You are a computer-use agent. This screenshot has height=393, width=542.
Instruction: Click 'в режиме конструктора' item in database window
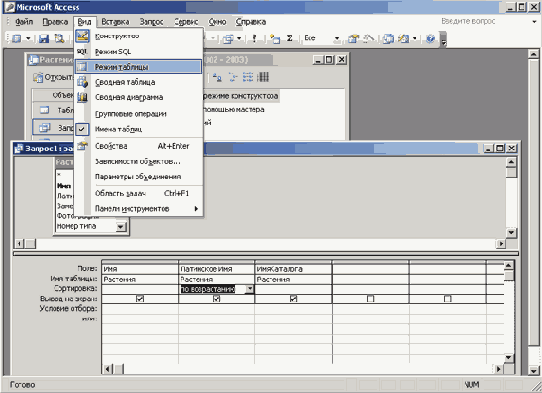pyautogui.click(x=241, y=96)
